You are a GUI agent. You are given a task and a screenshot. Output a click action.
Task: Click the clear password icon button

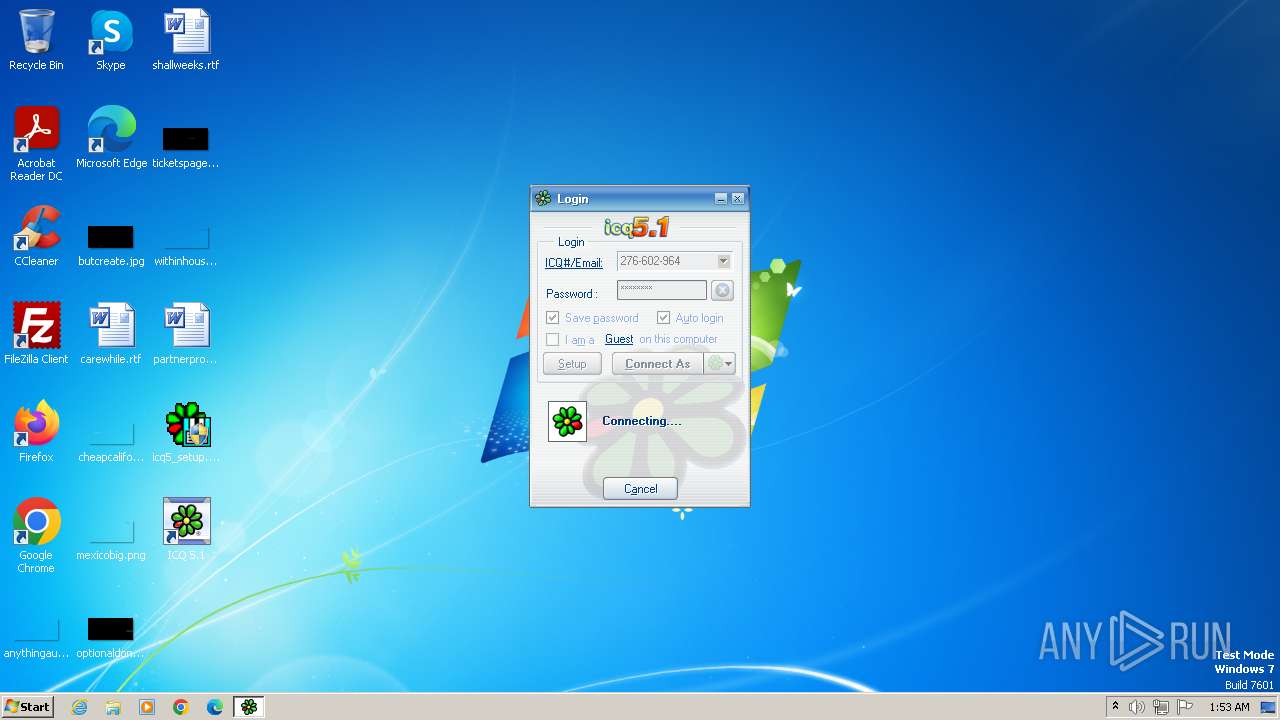pos(722,291)
